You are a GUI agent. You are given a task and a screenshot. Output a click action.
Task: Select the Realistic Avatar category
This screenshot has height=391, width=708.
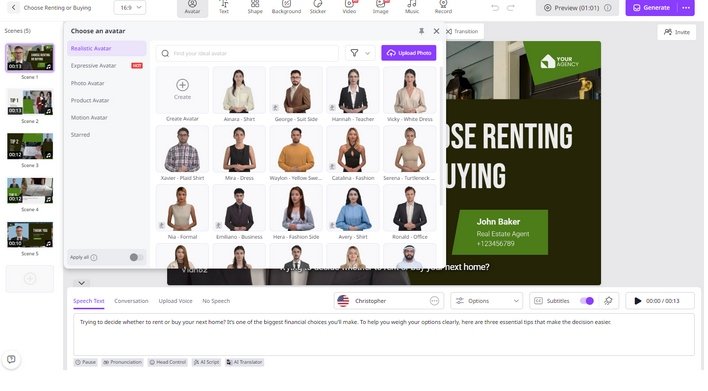point(107,48)
